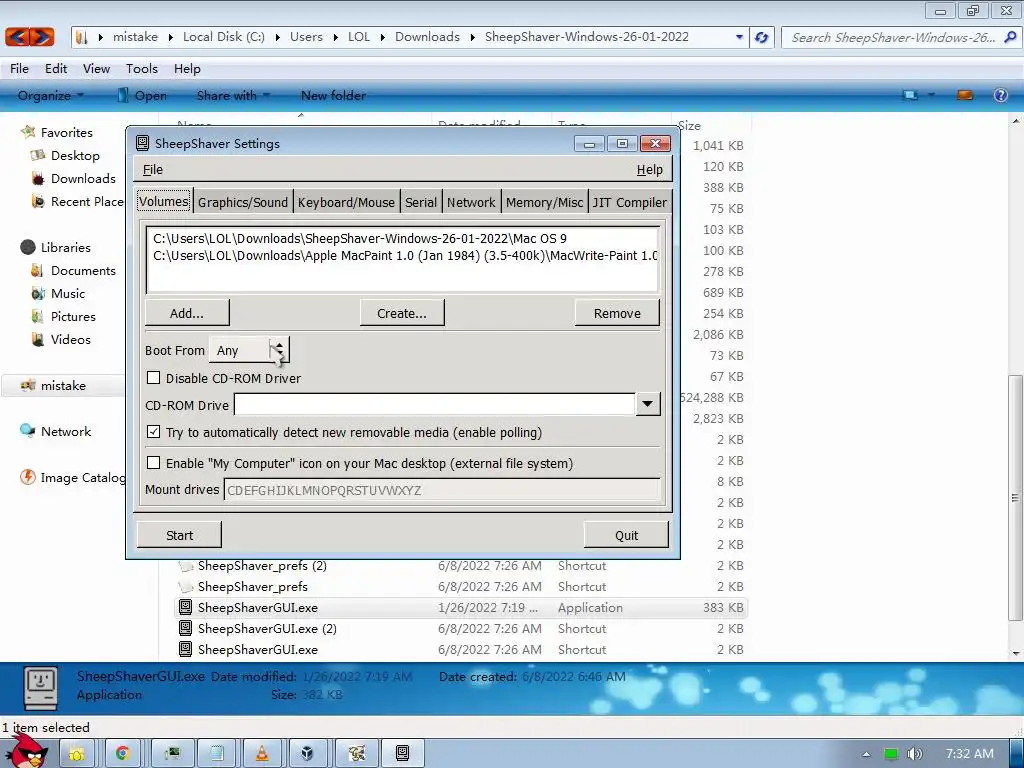Click the SheepShaver Settings title bar icon

pyautogui.click(x=142, y=143)
